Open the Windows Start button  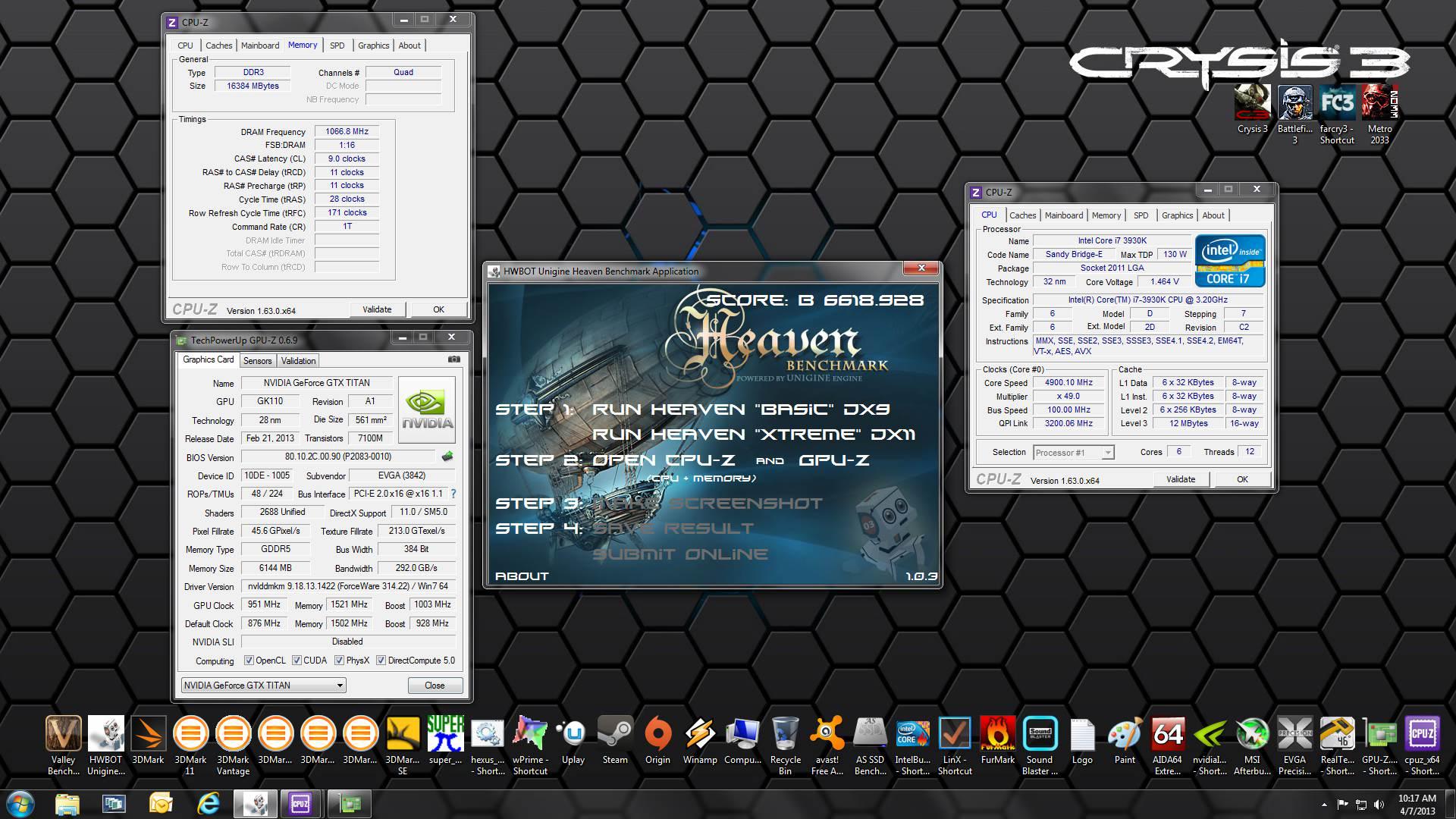(x=20, y=804)
